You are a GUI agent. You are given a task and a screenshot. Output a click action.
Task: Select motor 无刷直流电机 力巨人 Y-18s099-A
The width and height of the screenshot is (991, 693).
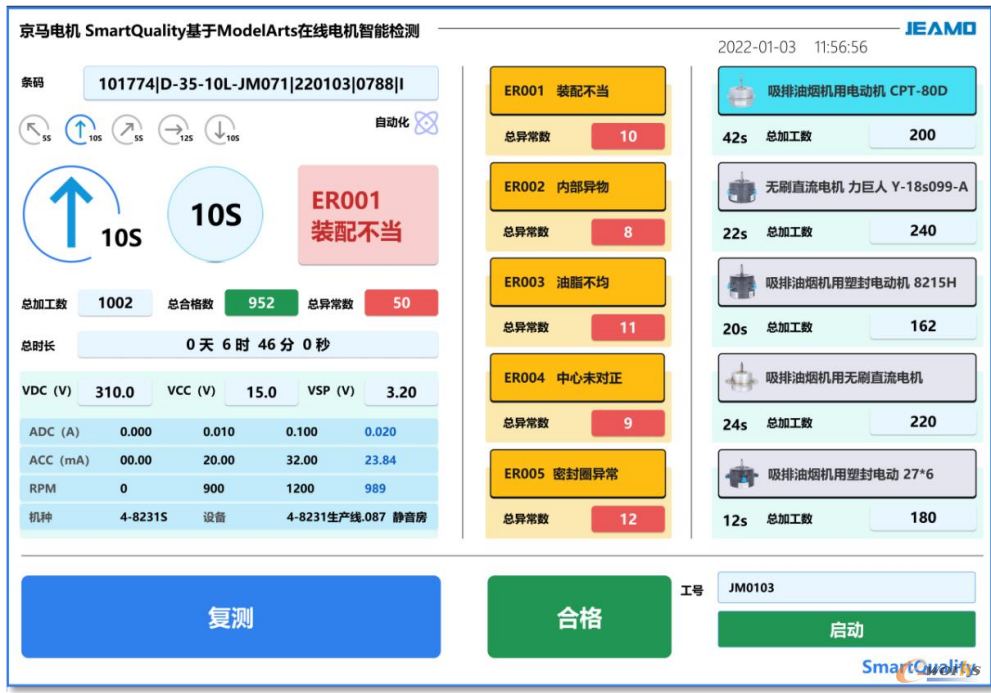[847, 187]
